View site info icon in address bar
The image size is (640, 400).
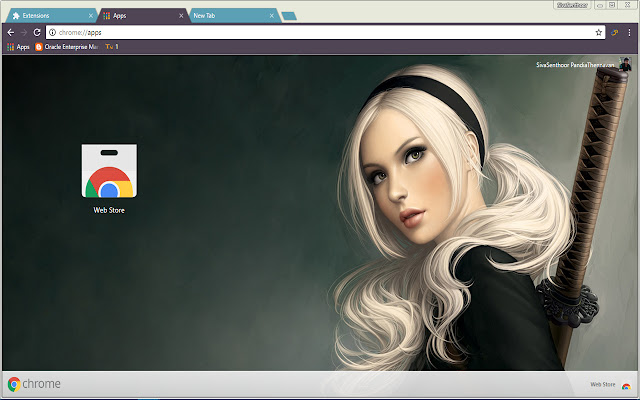coord(52,32)
